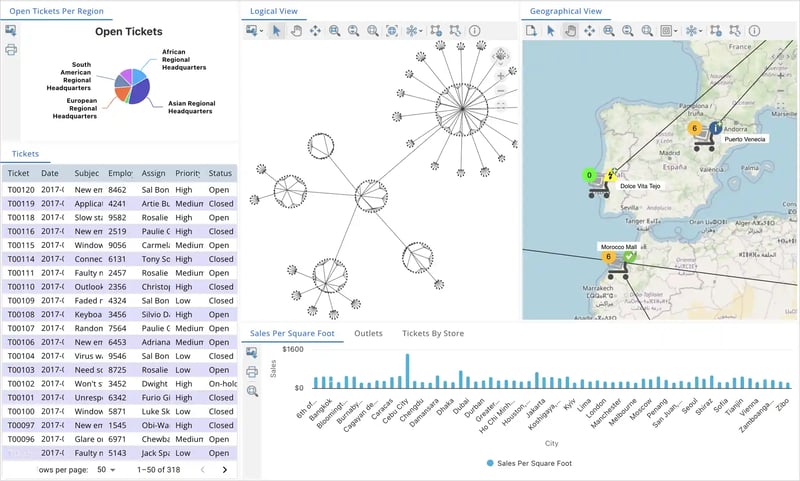800x481 pixels.
Task: Switch to the Outlets tab
Action: (x=368, y=333)
